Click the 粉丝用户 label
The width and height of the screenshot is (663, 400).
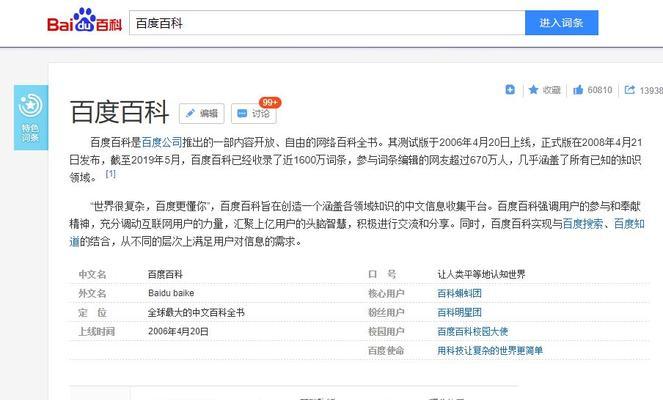(386, 312)
